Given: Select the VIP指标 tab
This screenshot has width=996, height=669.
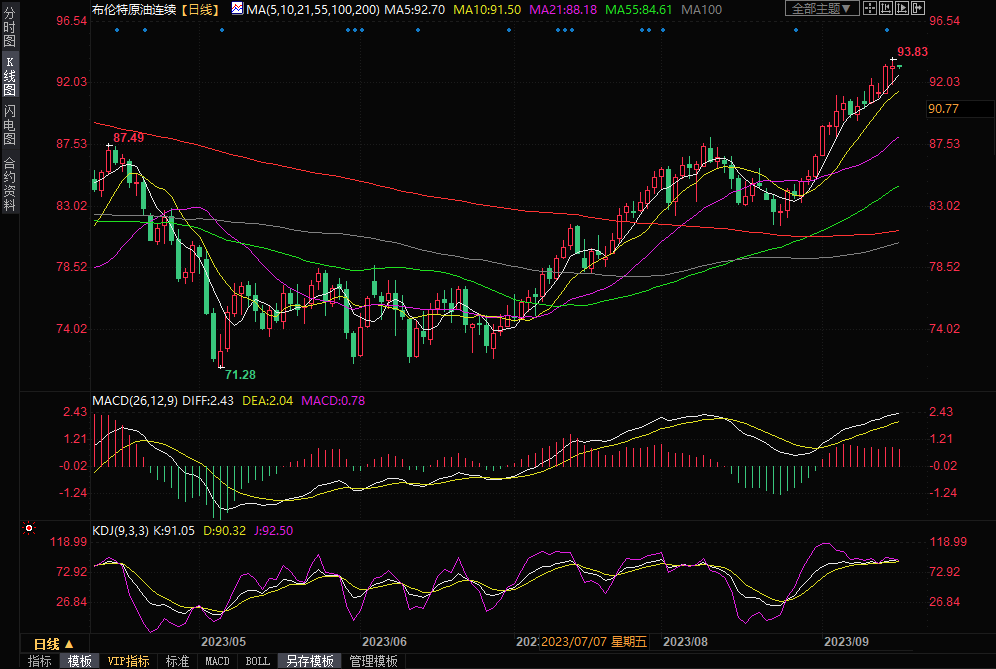Looking at the screenshot, I should (128, 661).
